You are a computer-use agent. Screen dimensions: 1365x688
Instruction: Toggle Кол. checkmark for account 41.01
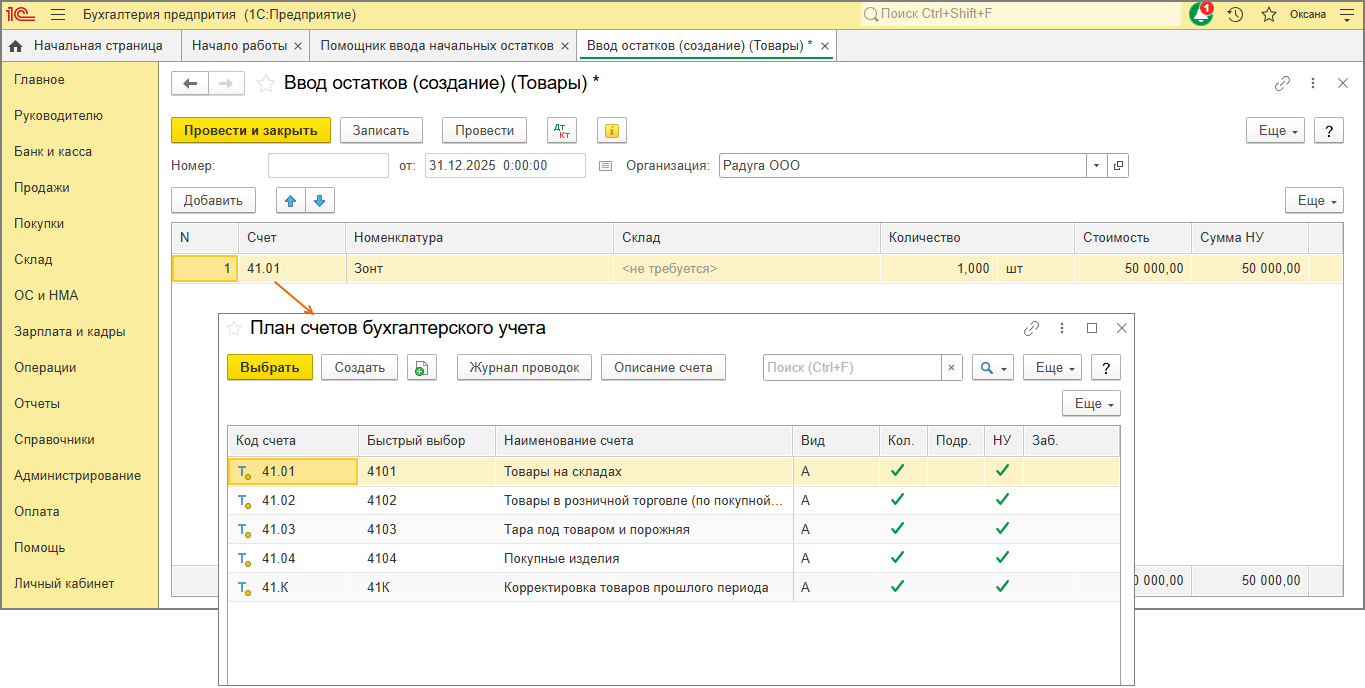click(x=897, y=471)
